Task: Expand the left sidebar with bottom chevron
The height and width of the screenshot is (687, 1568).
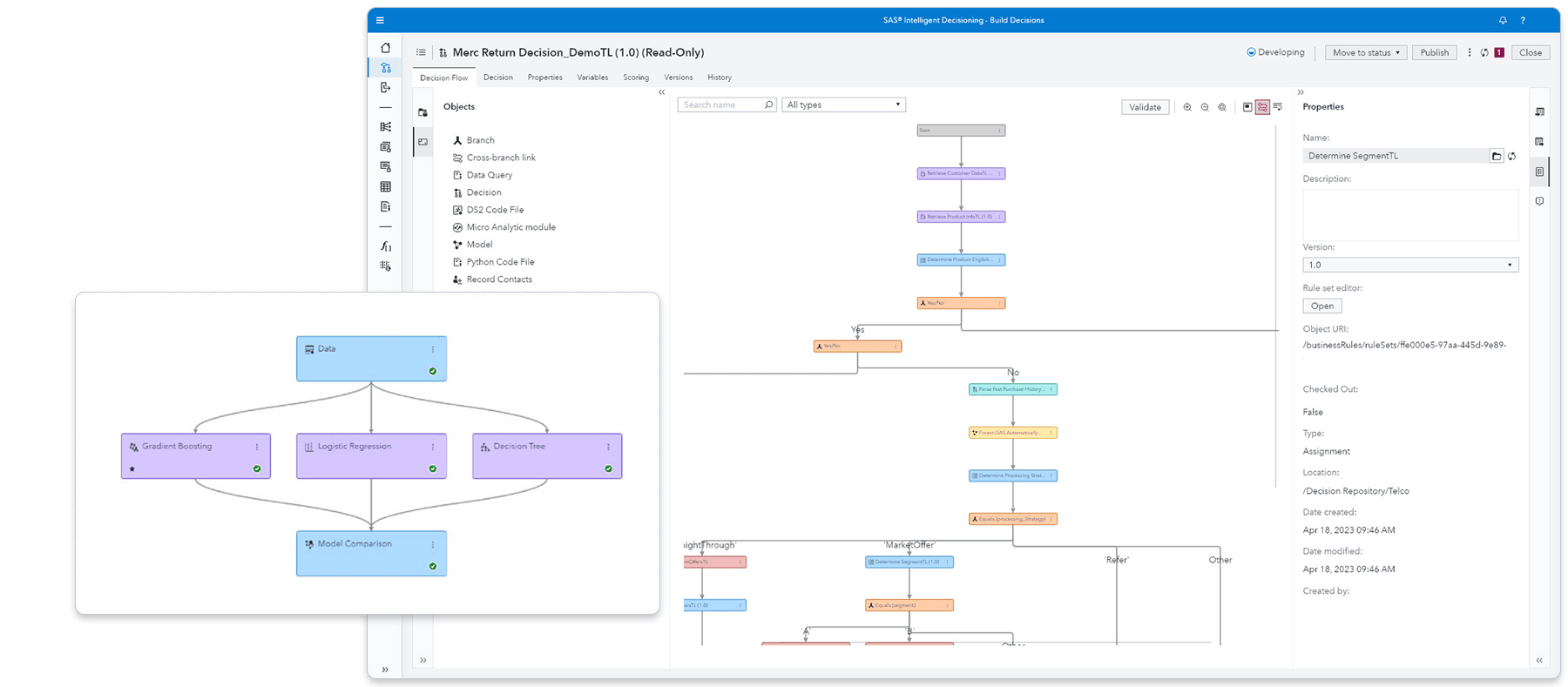Action: pos(385,670)
